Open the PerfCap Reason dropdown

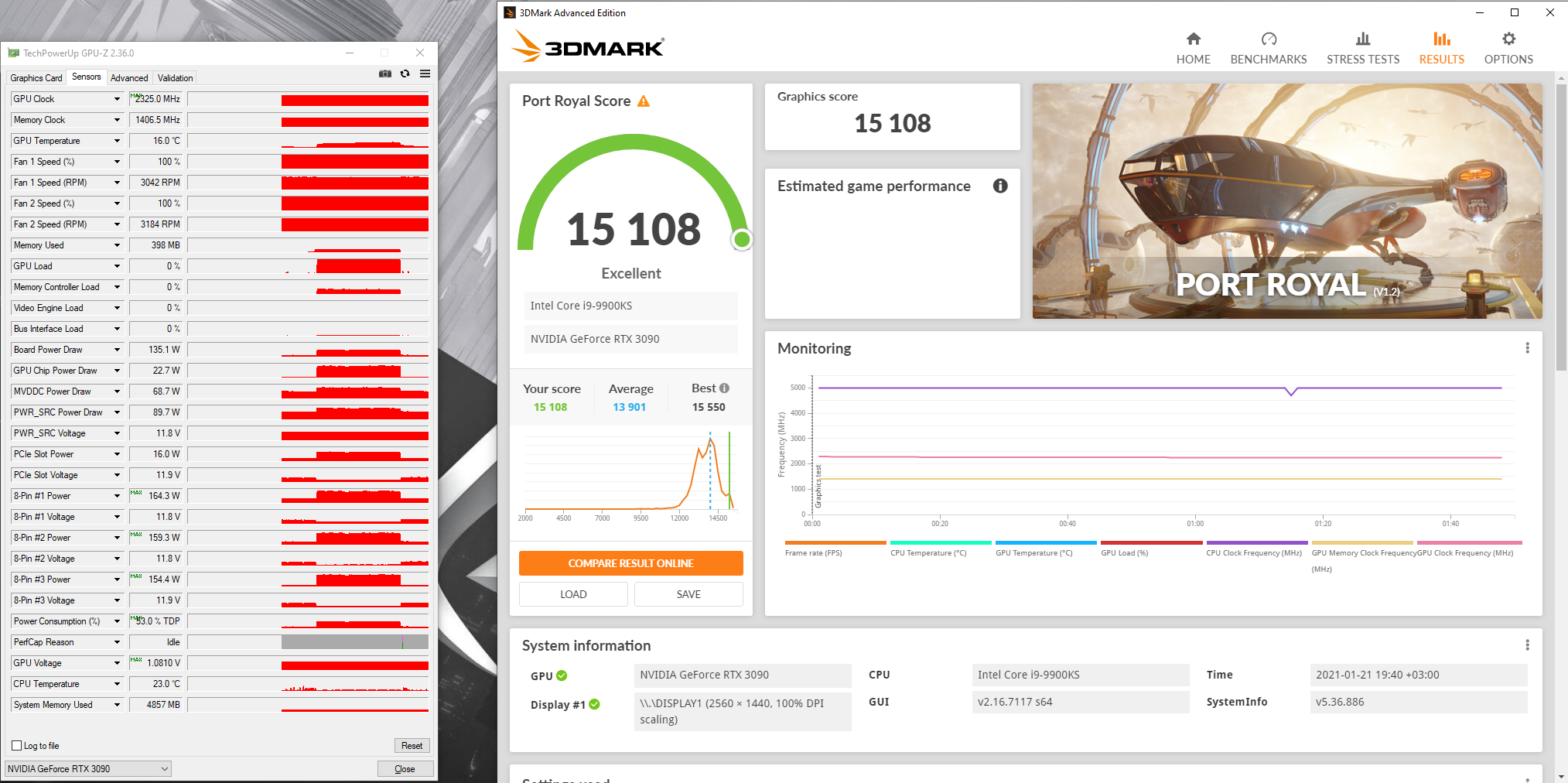(x=117, y=642)
